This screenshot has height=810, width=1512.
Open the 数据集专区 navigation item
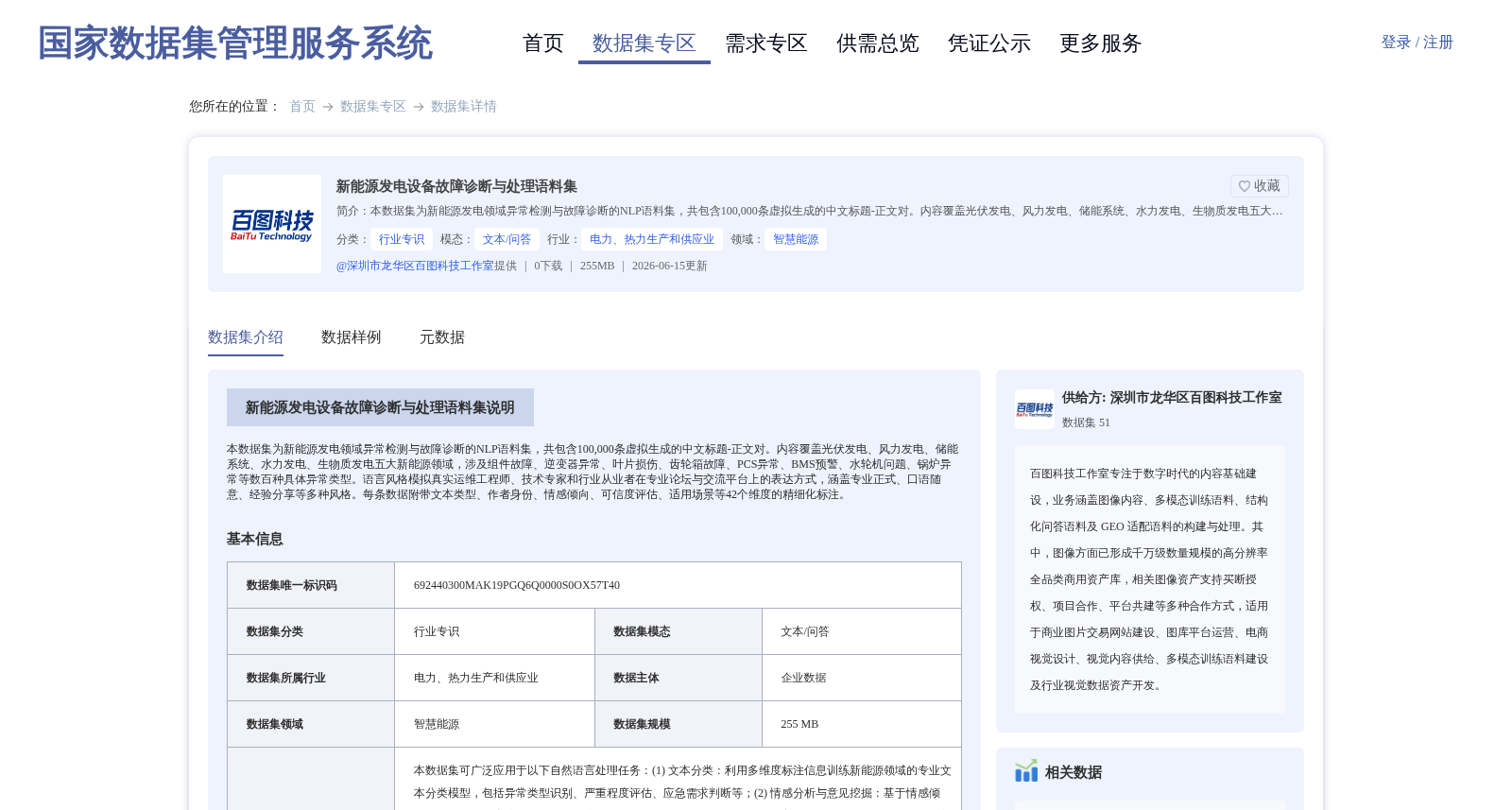tap(644, 43)
